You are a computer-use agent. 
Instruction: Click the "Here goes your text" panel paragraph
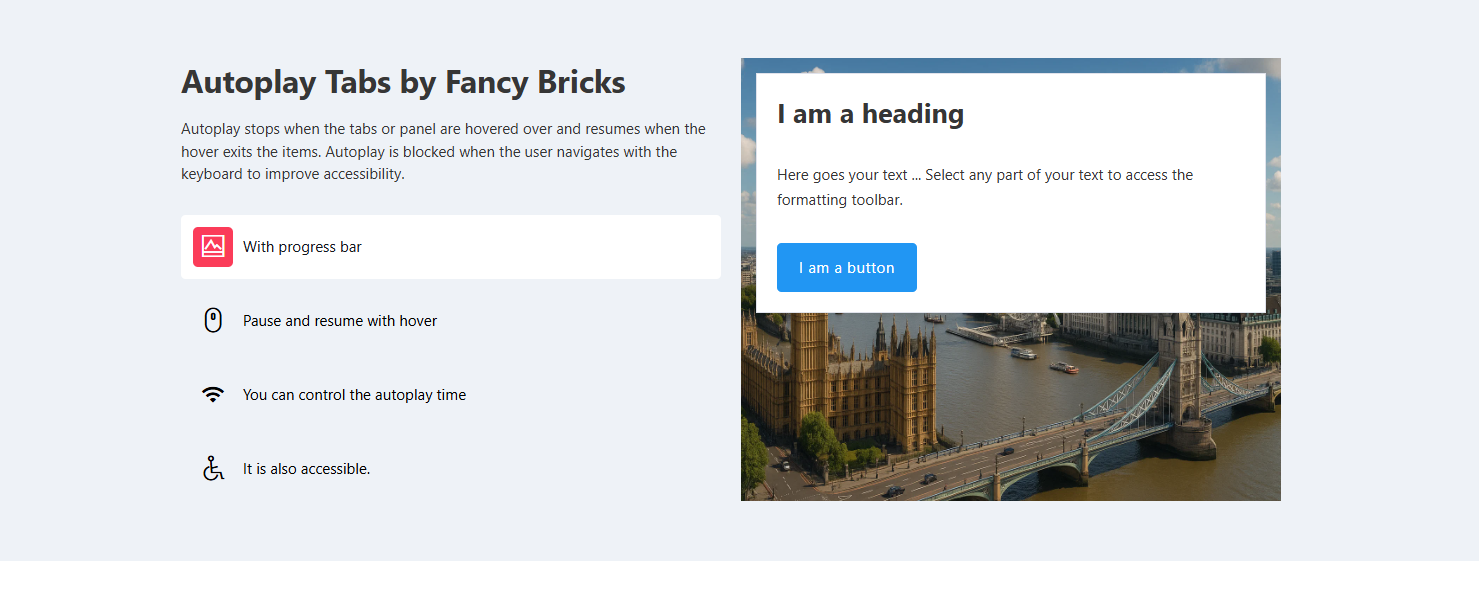point(984,187)
